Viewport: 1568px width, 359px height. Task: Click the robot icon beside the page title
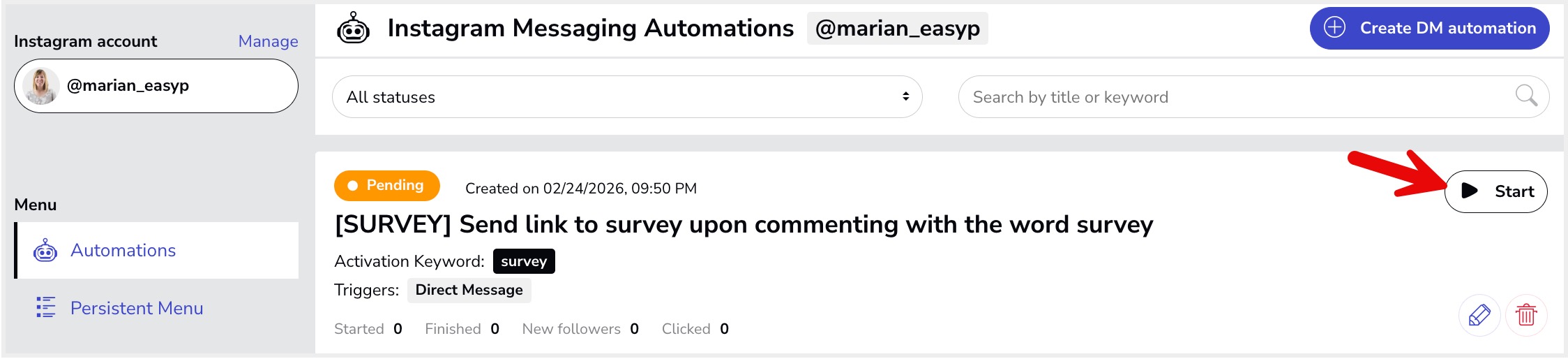tap(353, 29)
